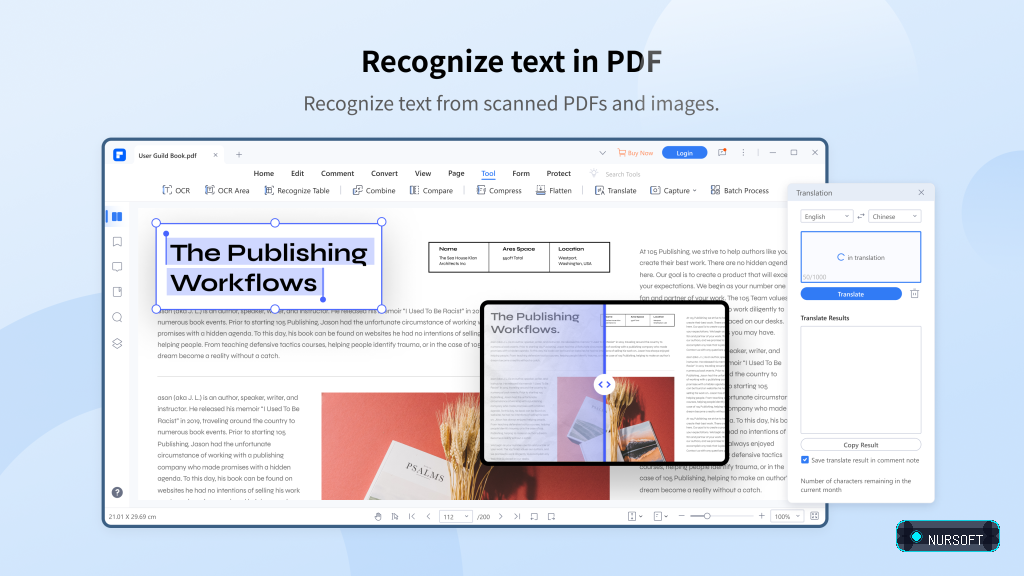The width and height of the screenshot is (1024, 576).
Task: Open the Comment menu tab
Action: [x=337, y=173]
